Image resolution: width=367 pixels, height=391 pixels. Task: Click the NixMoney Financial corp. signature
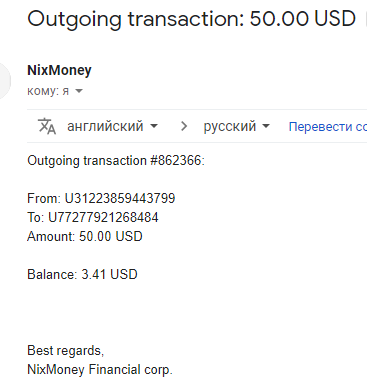click(x=100, y=370)
